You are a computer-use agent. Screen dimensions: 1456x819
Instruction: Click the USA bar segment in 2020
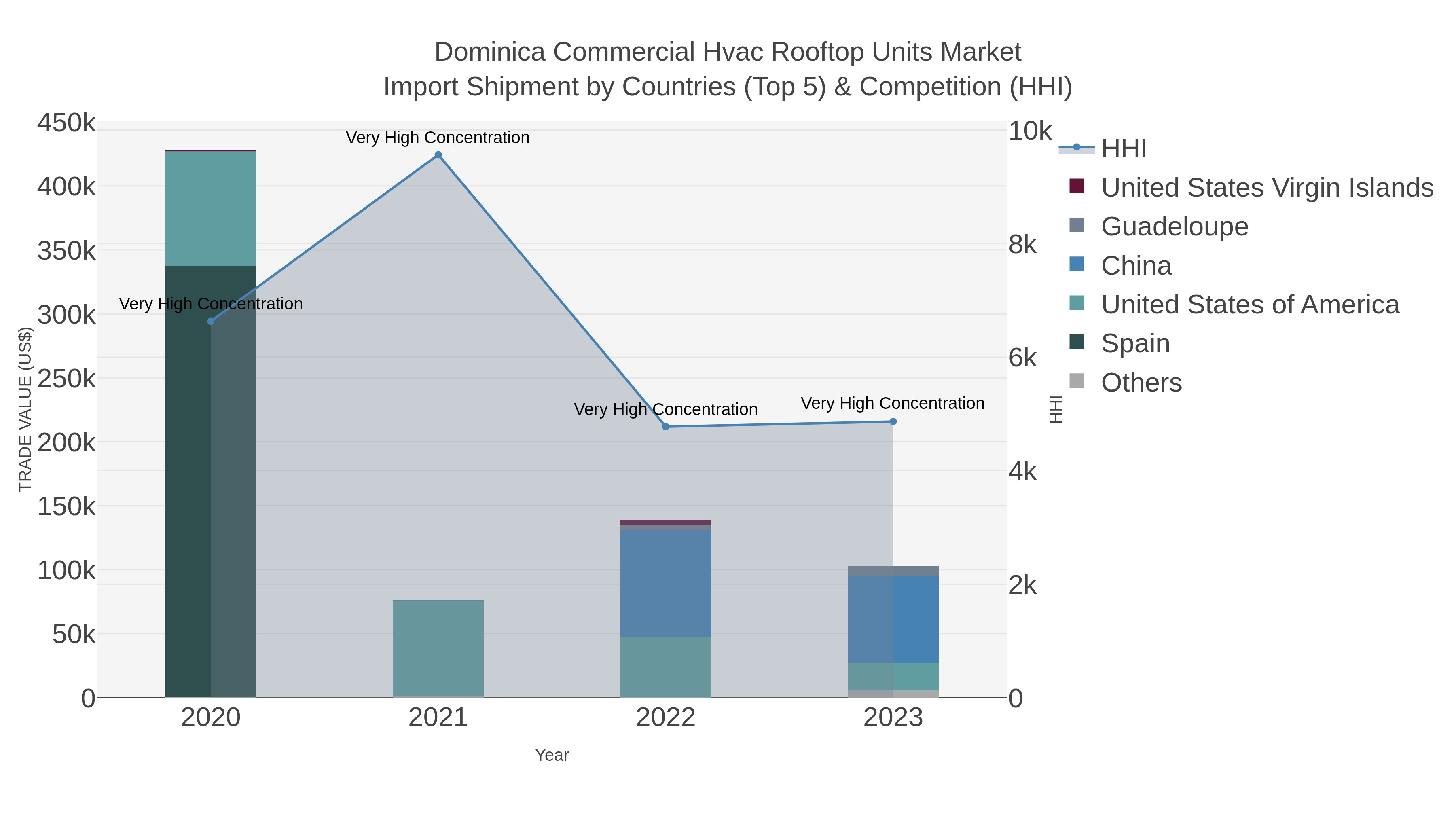click(x=211, y=209)
